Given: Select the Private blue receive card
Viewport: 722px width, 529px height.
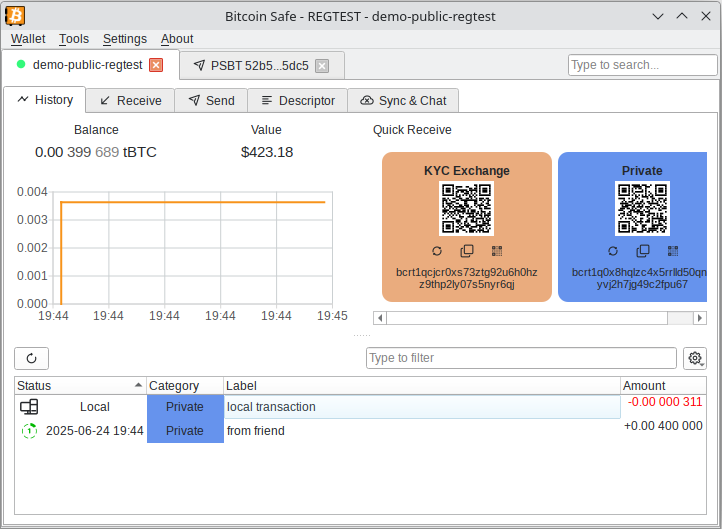Looking at the screenshot, I should point(633,227).
